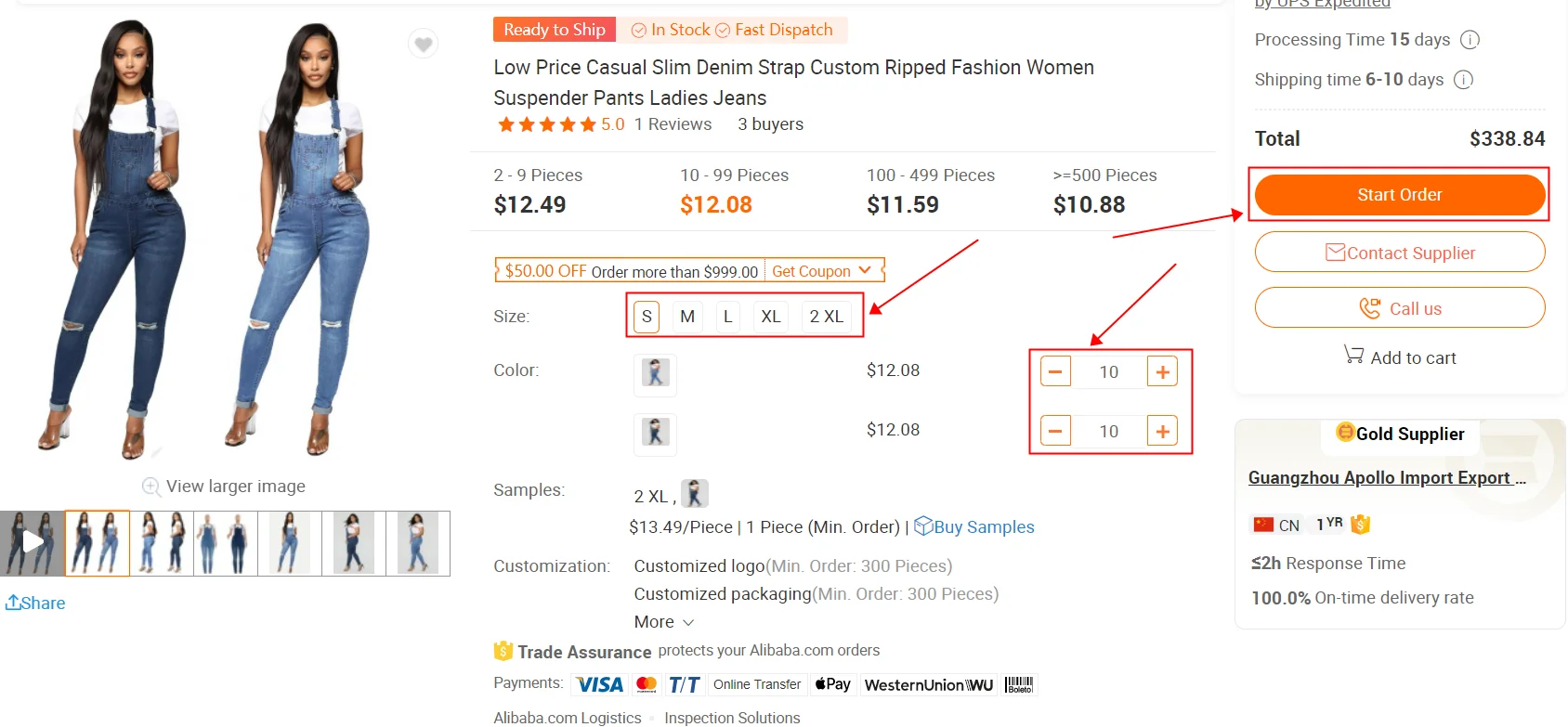Click the magnifier View larger image icon
Image resolution: width=1568 pixels, height=727 pixels.
point(151,487)
